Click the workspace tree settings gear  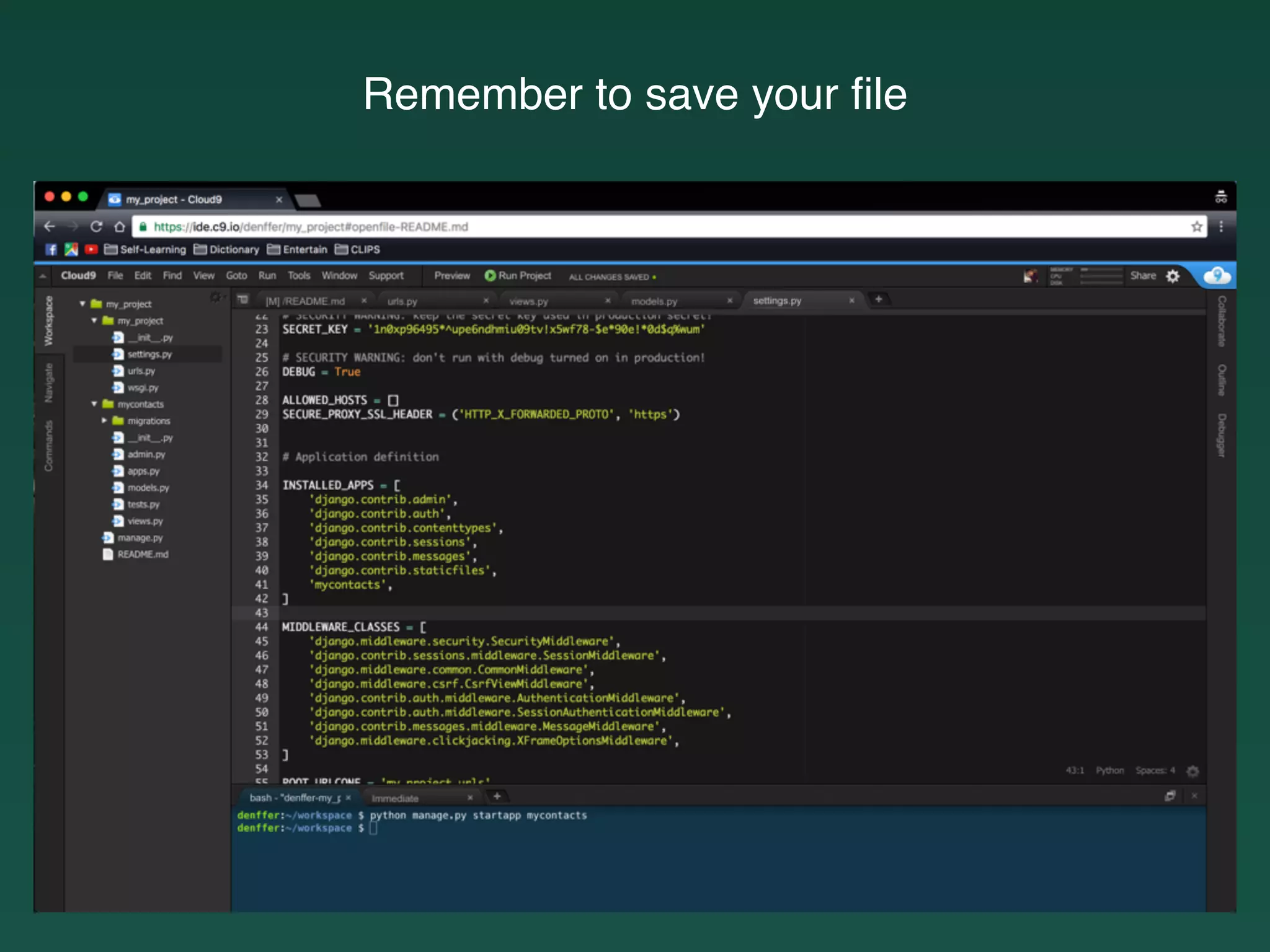[216, 298]
